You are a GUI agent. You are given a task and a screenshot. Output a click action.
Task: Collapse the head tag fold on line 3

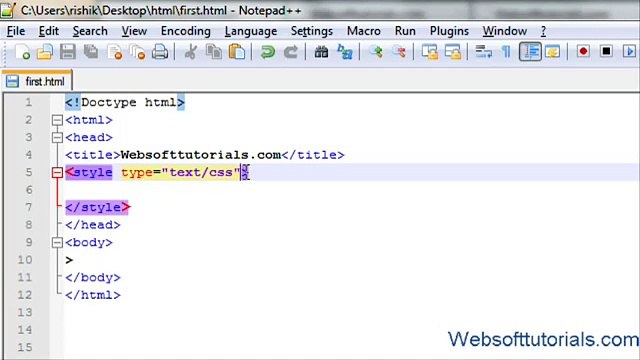click(x=57, y=138)
